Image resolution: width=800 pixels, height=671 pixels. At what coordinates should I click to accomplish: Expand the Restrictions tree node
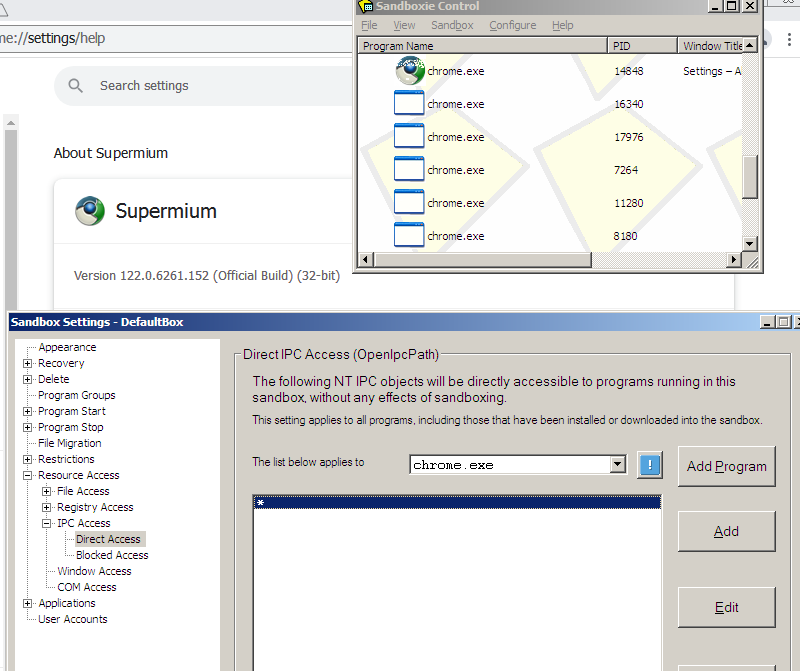point(28,459)
